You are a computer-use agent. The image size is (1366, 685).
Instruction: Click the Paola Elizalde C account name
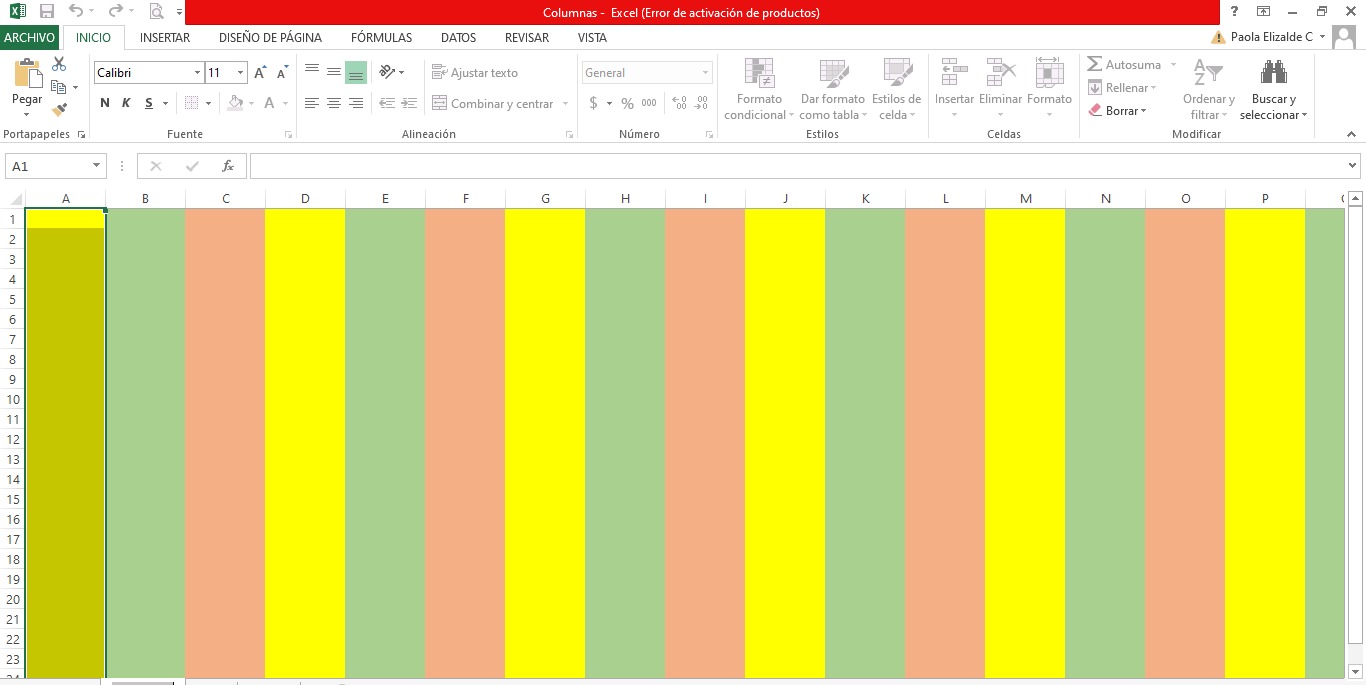[x=1271, y=37]
